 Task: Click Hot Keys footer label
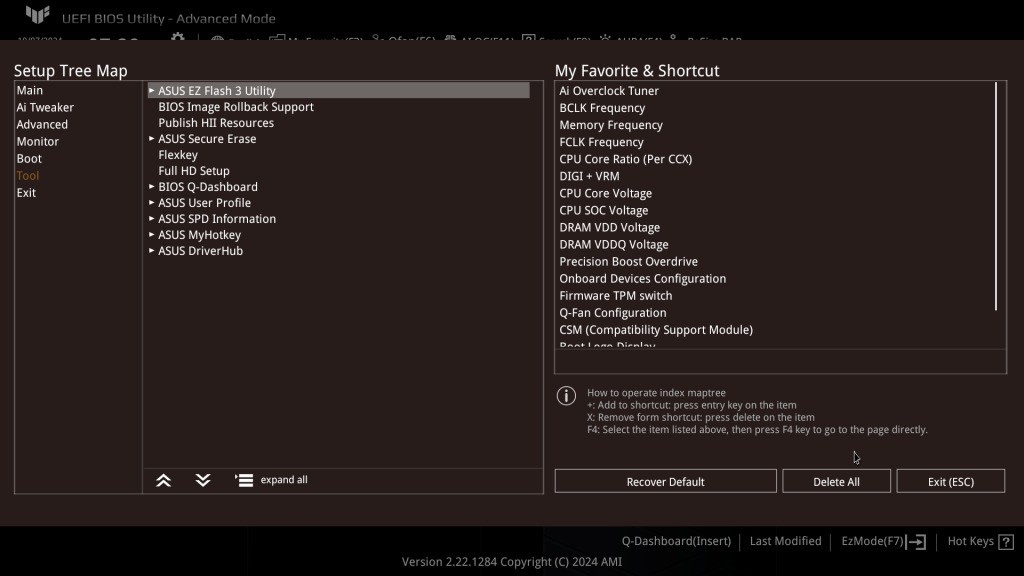[970, 541]
